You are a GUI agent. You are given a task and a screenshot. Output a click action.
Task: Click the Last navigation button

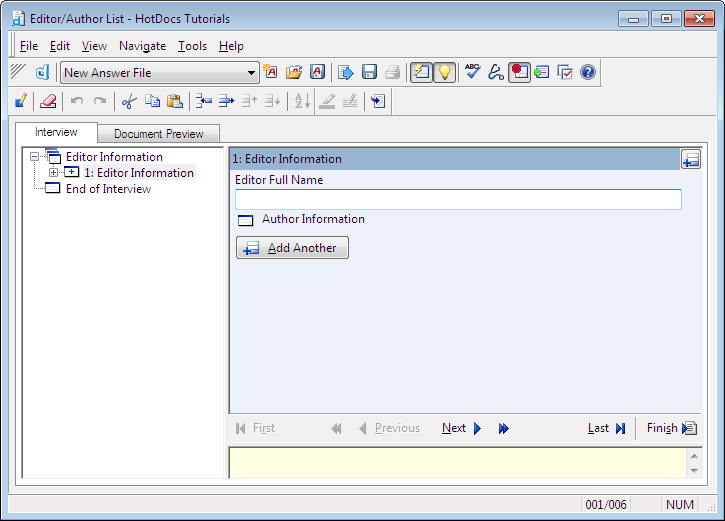[x=607, y=429]
